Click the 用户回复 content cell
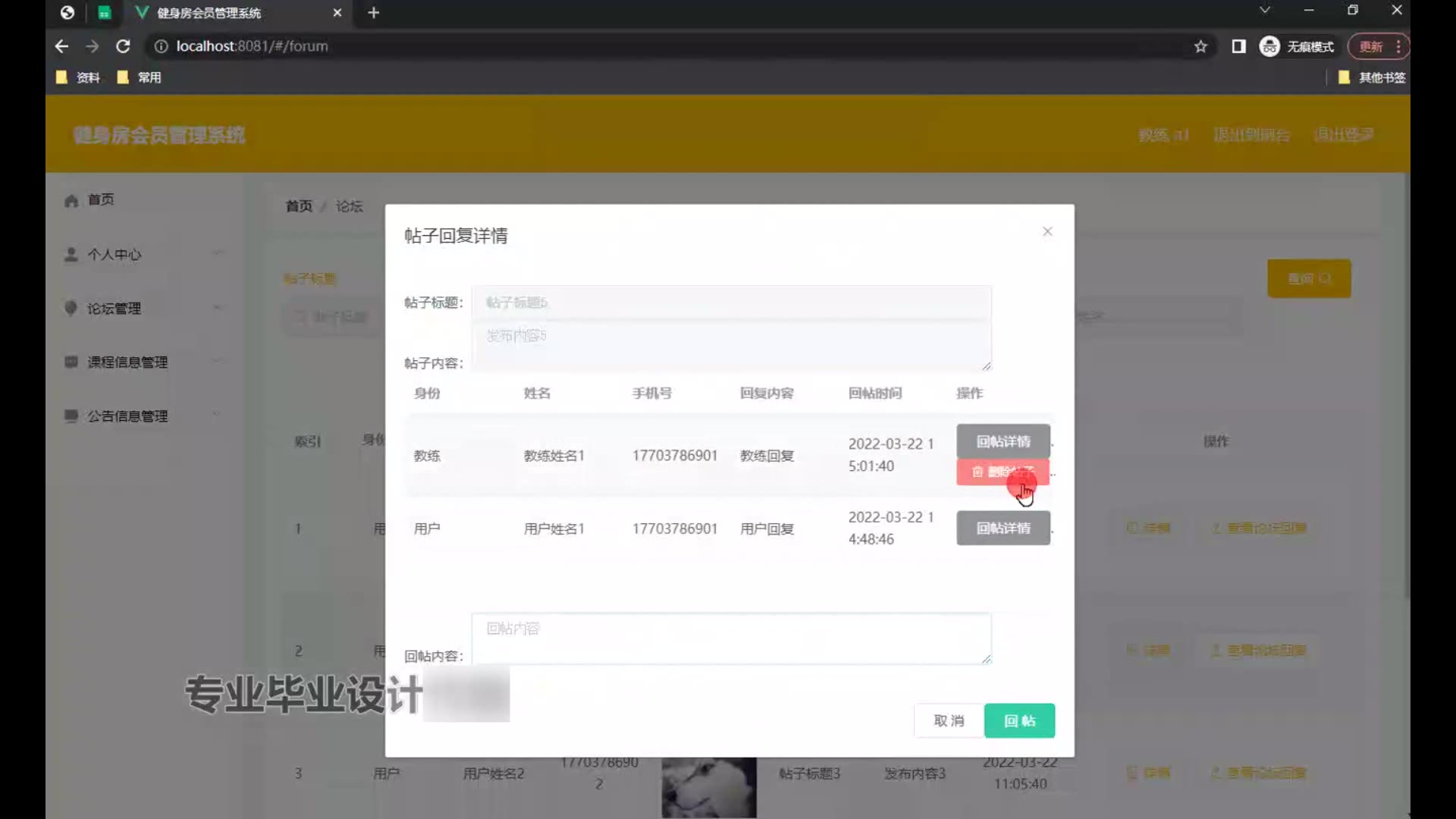1456x819 pixels. (x=767, y=529)
